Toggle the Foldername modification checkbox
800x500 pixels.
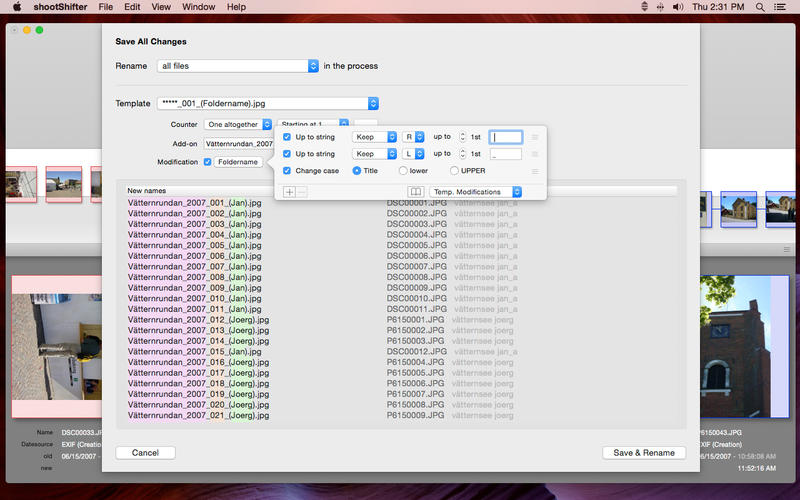(208, 161)
